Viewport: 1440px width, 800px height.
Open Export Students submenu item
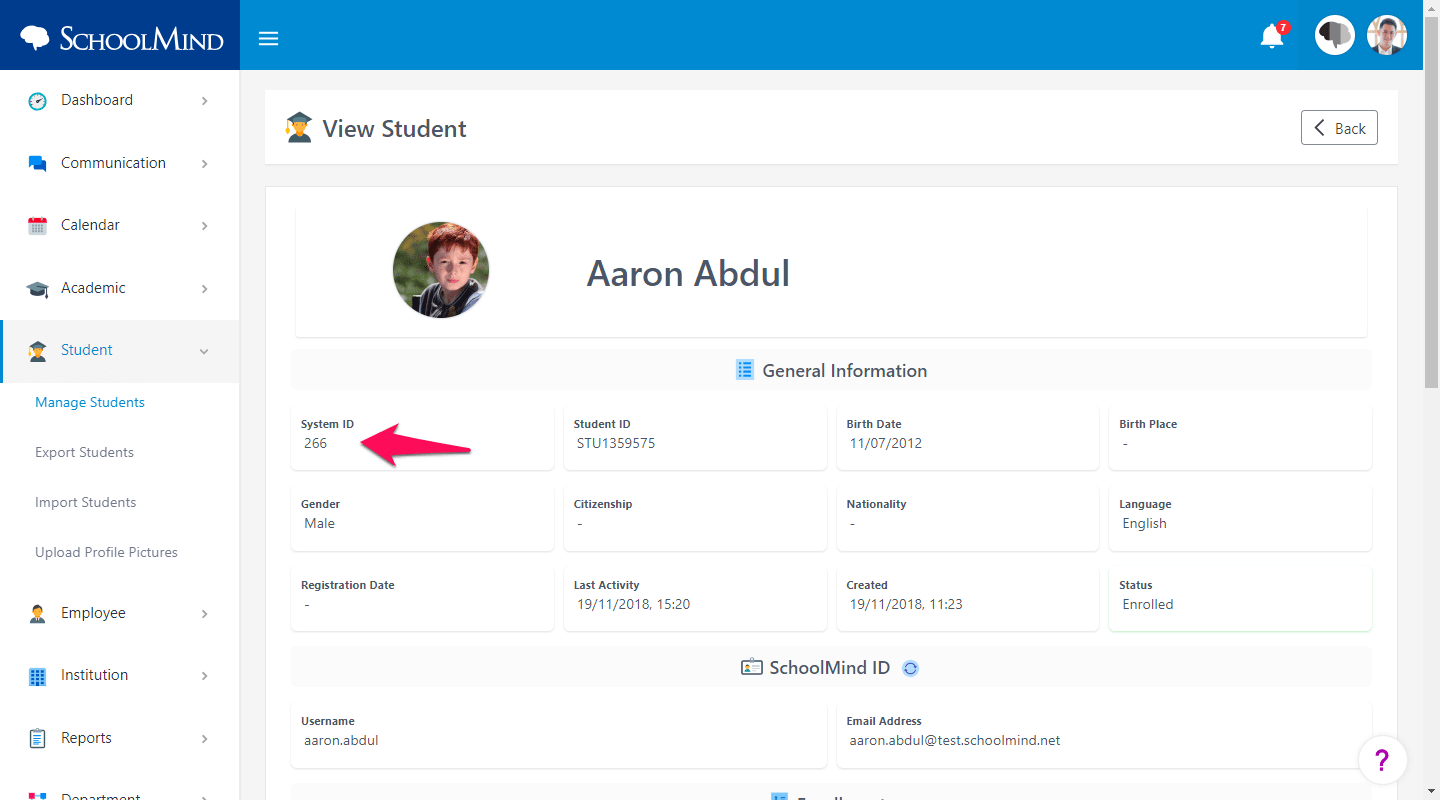coord(84,452)
